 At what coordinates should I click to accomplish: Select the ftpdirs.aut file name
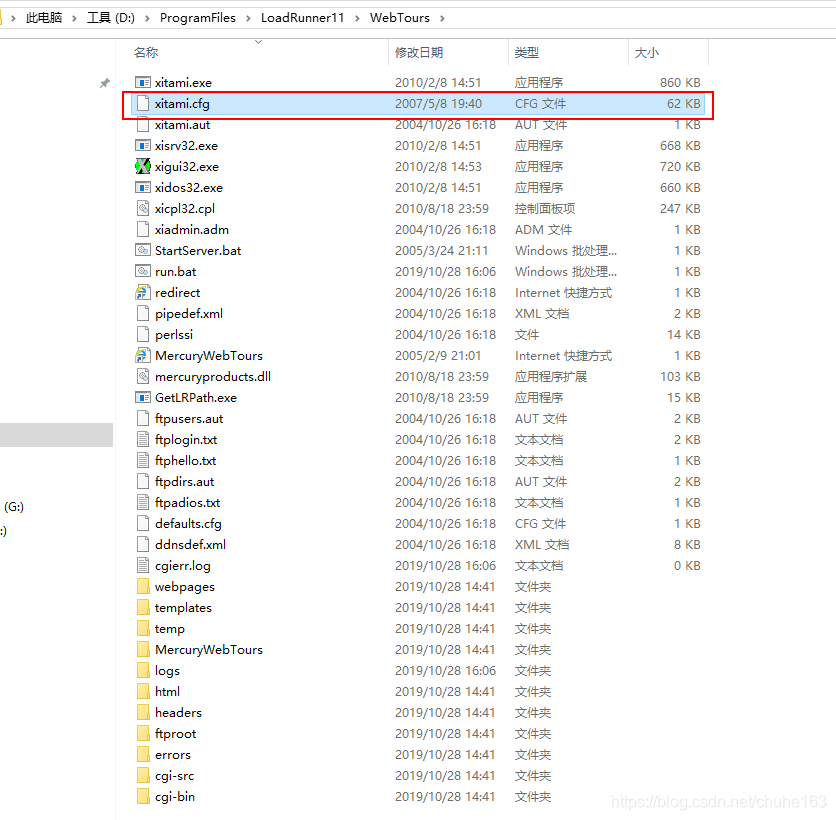coord(184,481)
